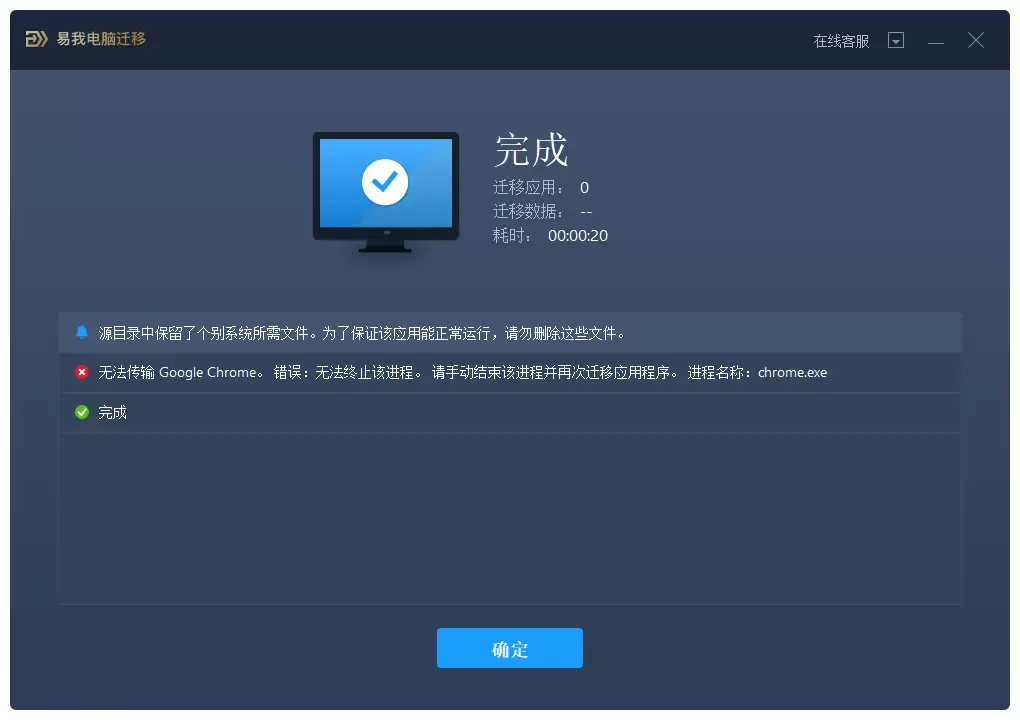Click the 确定 confirm button
This screenshot has width=1020, height=720.
510,648
